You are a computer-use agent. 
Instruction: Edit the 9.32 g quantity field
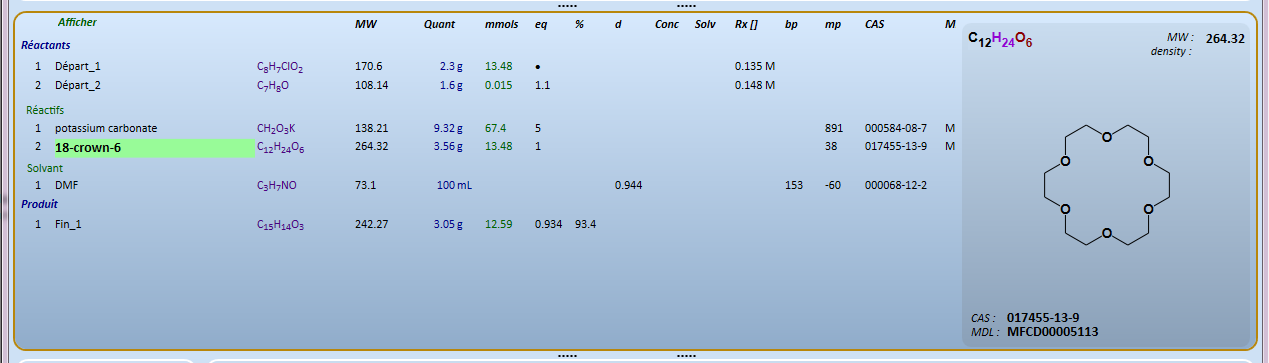tap(447, 128)
